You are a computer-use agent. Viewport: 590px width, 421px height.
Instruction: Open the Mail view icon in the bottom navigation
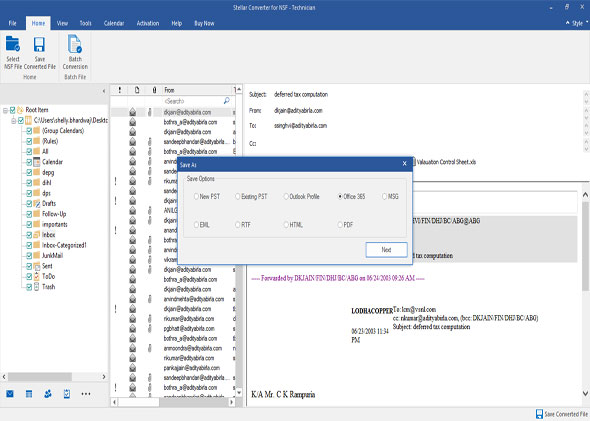pyautogui.click(x=10, y=394)
